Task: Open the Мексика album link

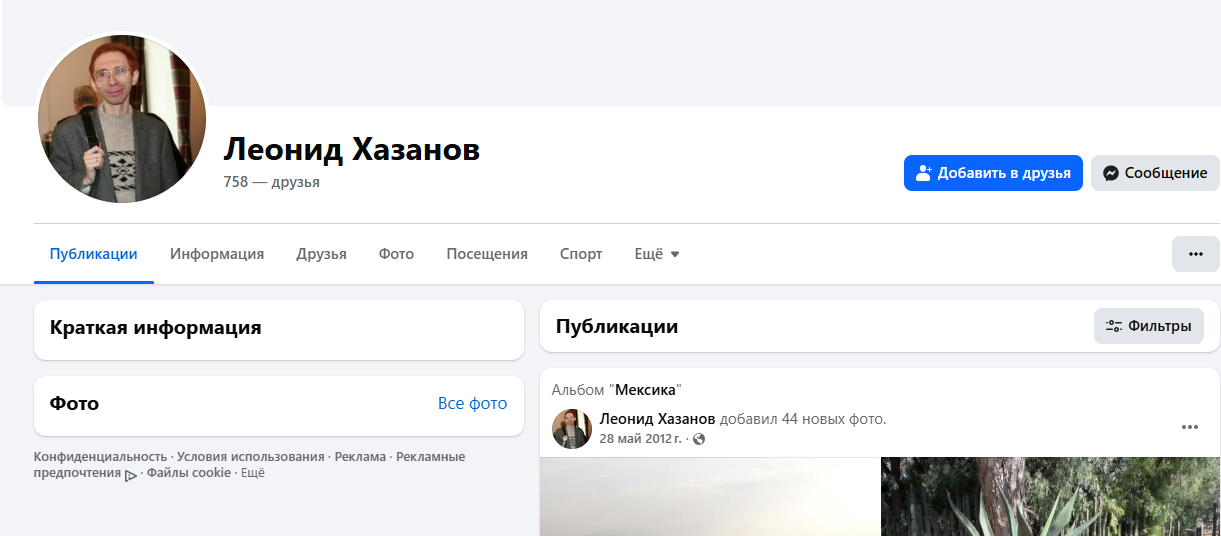Action: (645, 390)
